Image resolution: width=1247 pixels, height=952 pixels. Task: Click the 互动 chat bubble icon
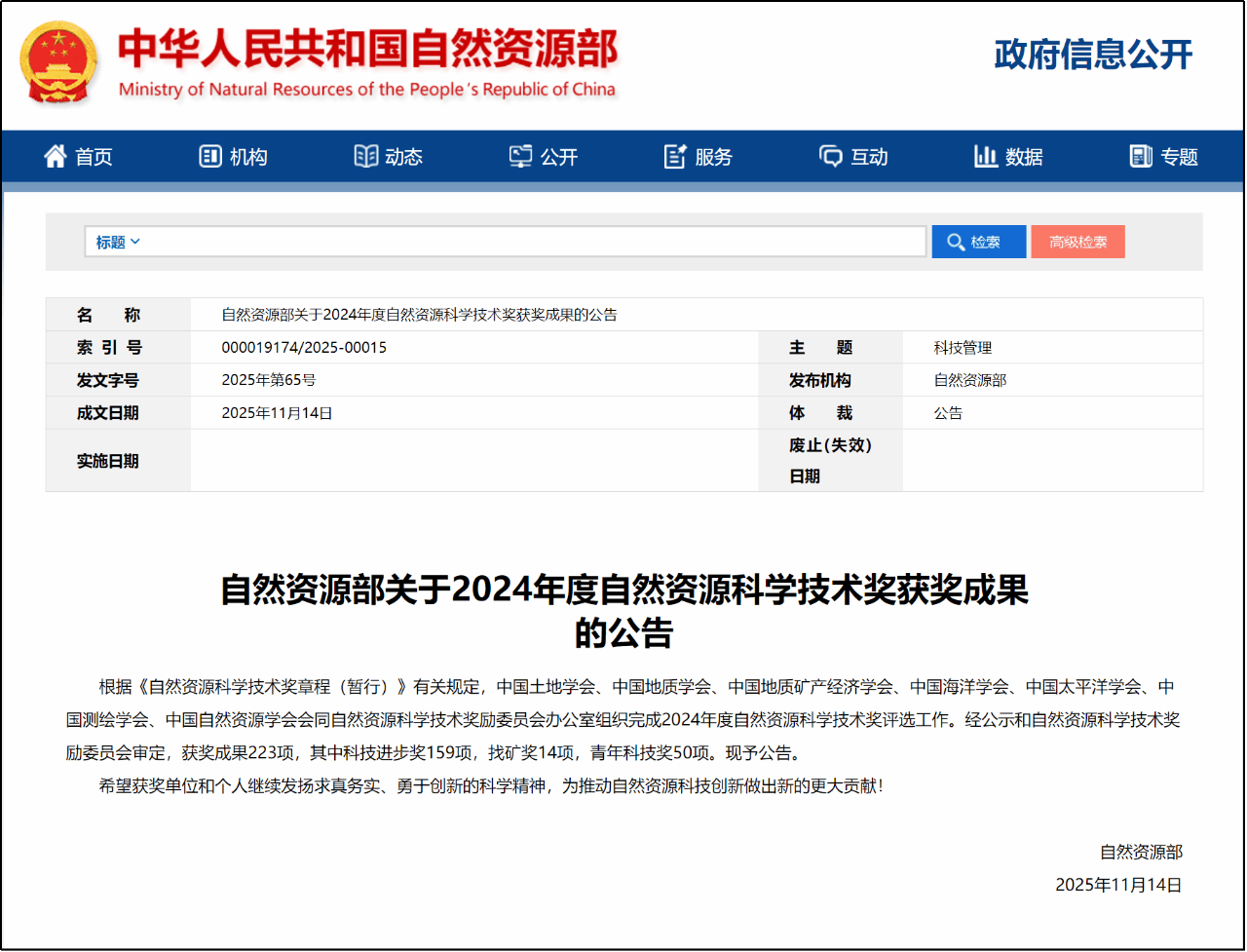click(830, 156)
